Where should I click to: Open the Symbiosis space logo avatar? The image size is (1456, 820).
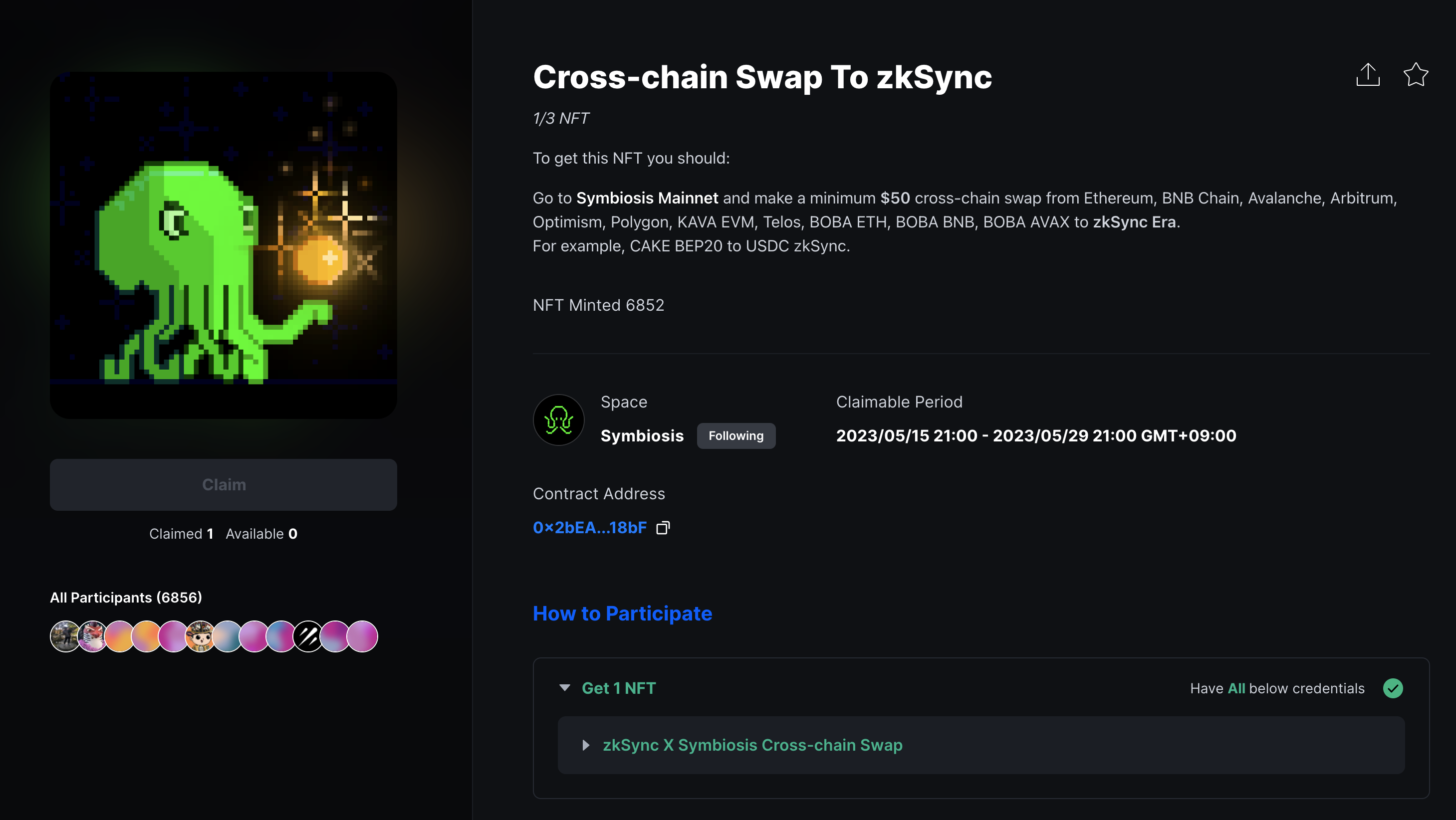558,420
